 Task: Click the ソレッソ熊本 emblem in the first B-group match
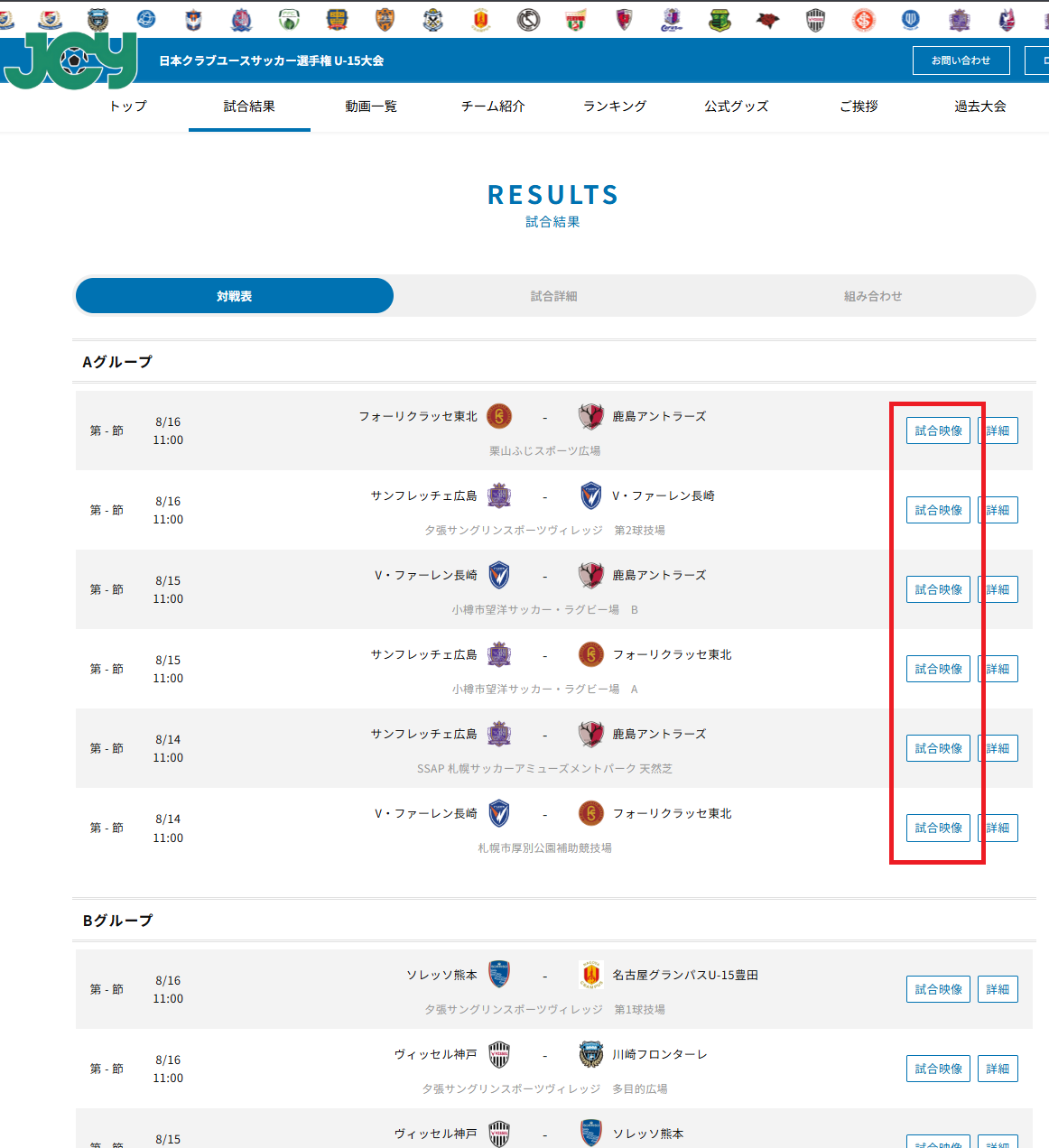499,975
